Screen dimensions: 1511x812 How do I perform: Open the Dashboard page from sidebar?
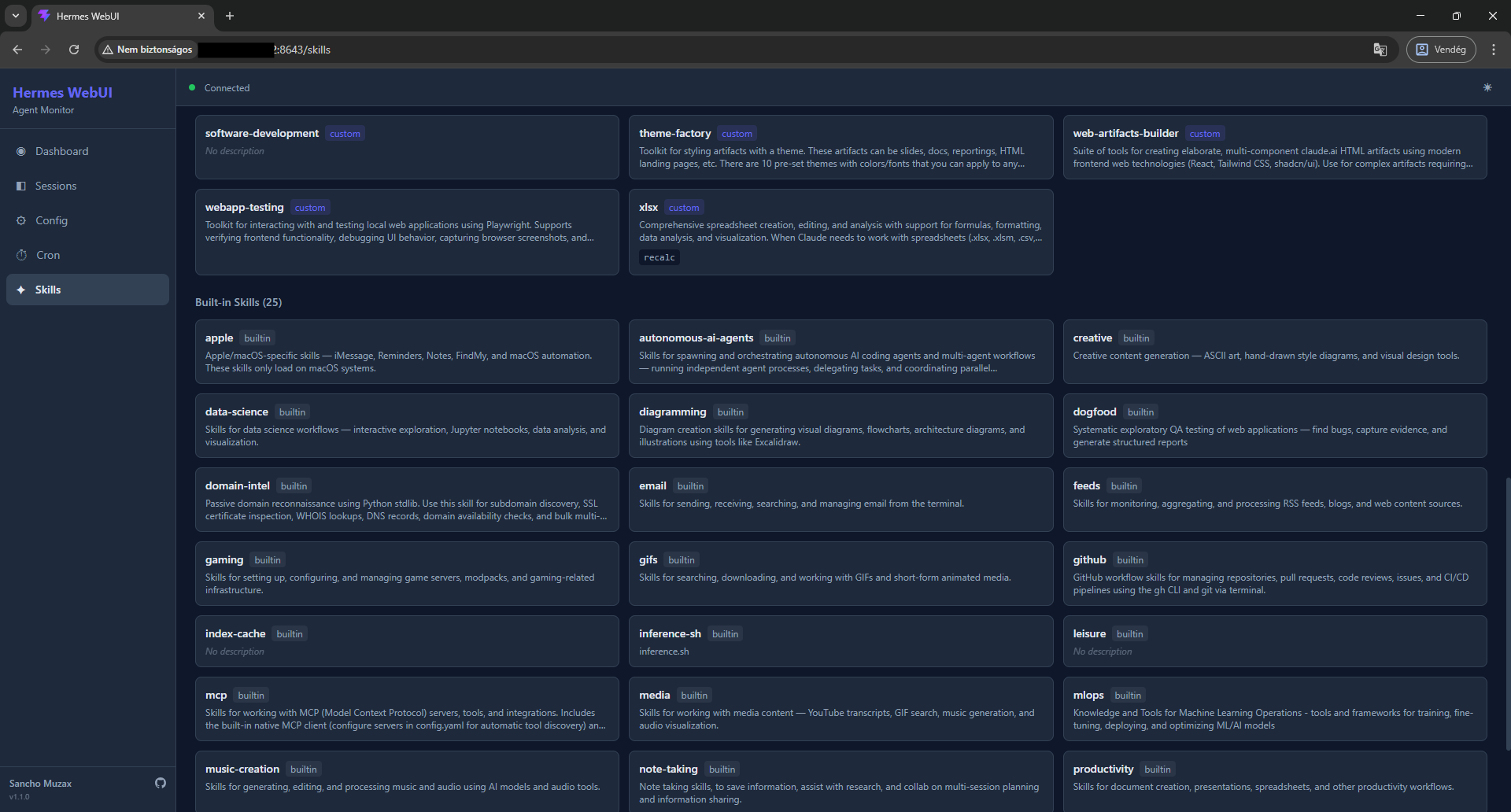pos(87,151)
